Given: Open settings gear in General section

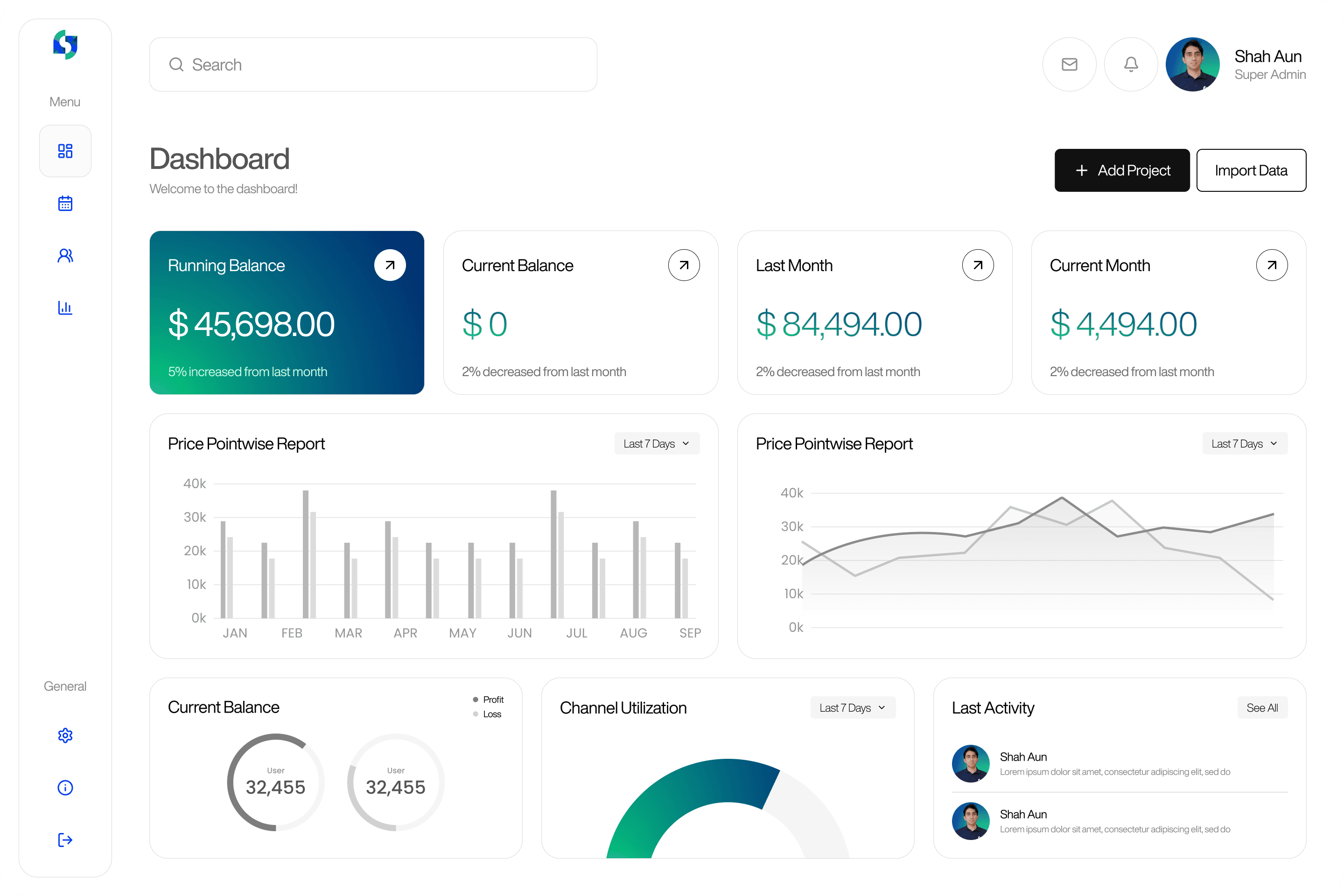Looking at the screenshot, I should coord(65,735).
